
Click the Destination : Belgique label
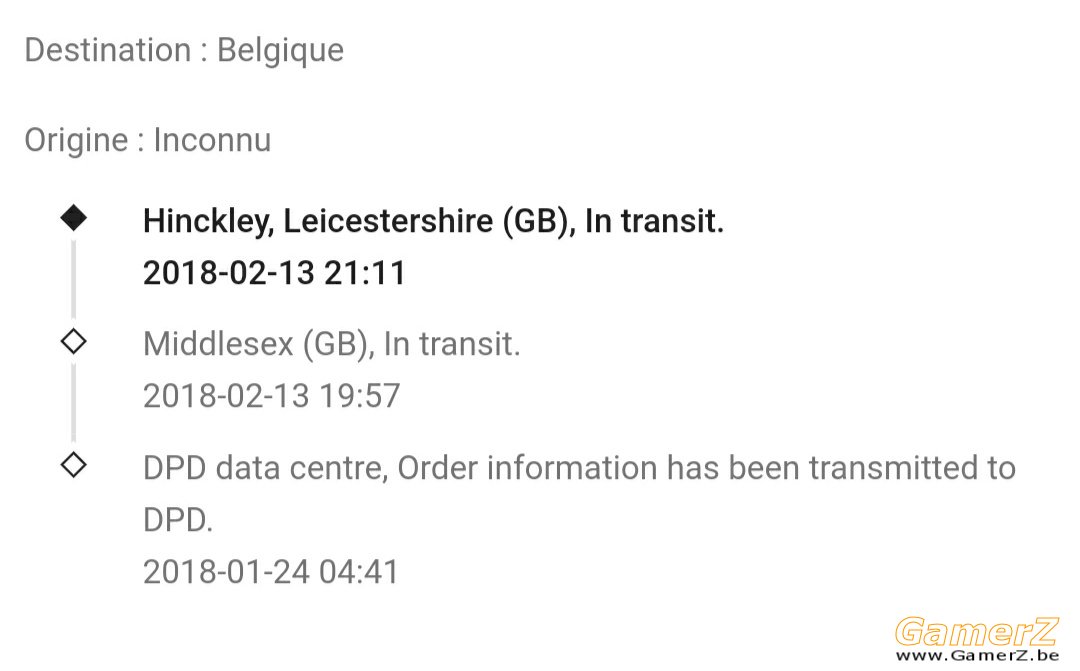click(x=184, y=51)
